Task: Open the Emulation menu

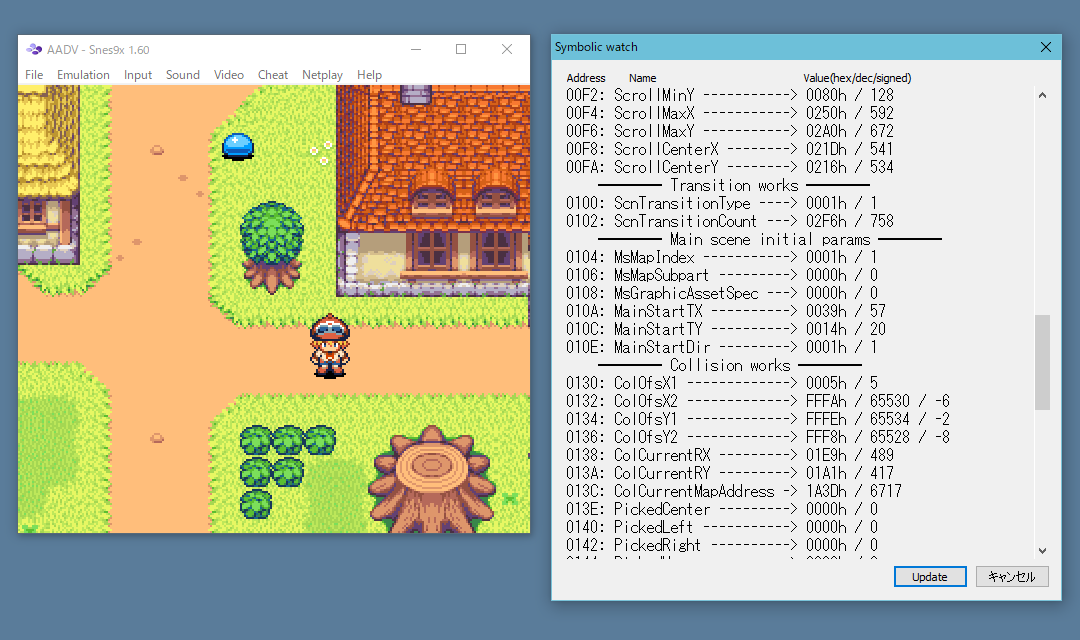Action: click(x=83, y=74)
